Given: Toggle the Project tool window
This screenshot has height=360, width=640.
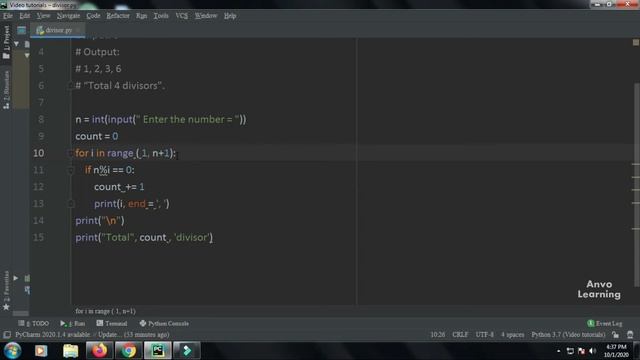Looking at the screenshot, I should tap(6, 42).
